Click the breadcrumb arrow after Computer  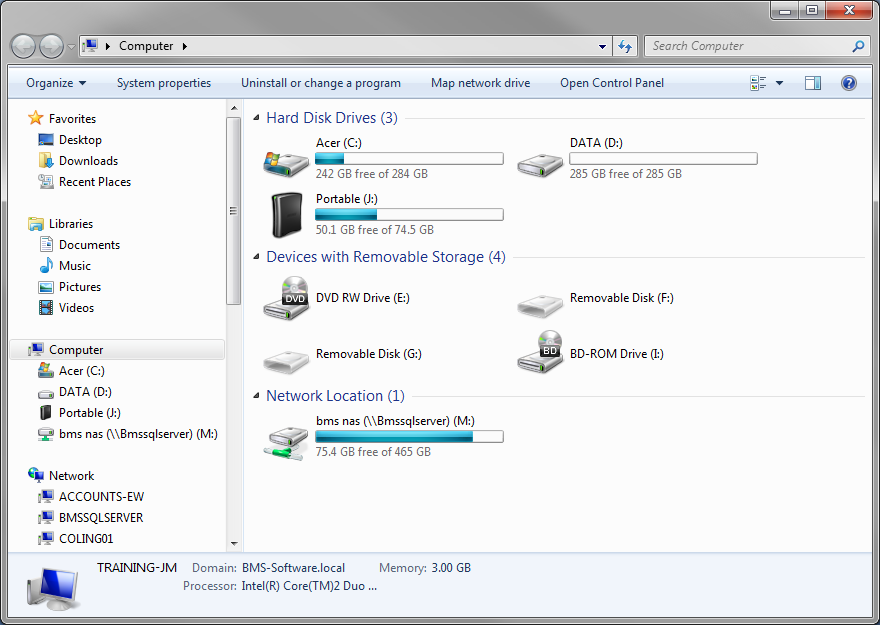[185, 46]
